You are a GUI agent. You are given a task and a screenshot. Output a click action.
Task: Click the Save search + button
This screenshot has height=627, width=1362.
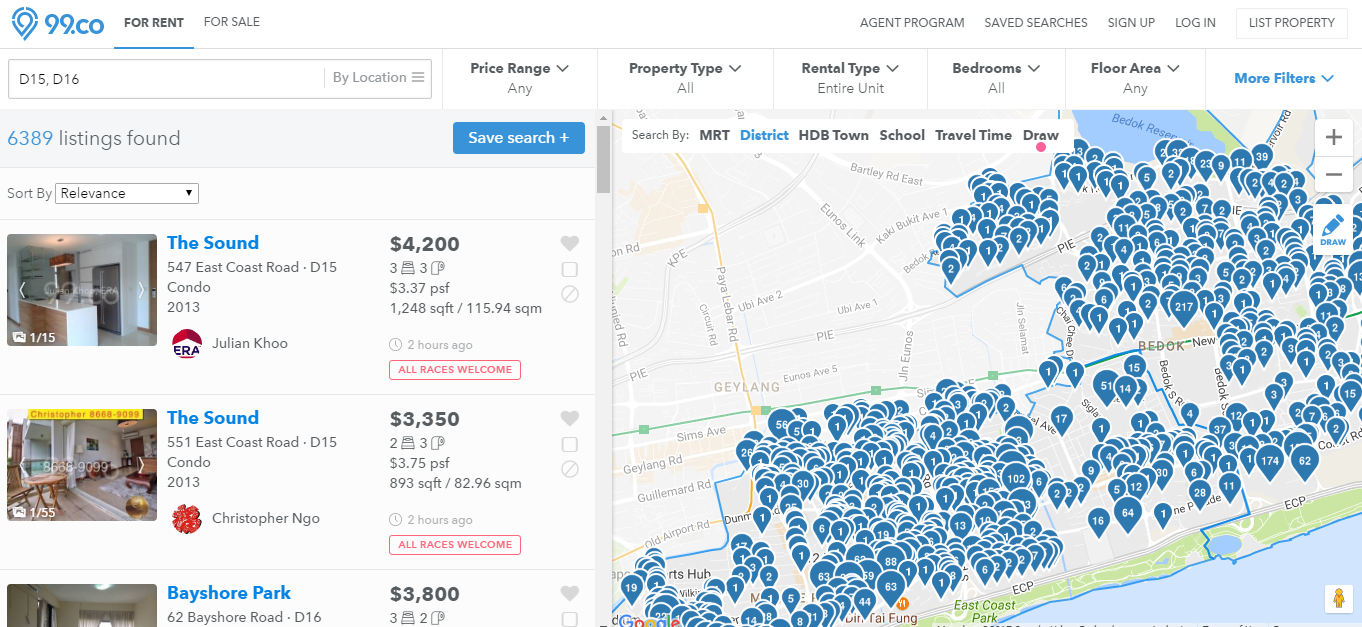[519, 138]
